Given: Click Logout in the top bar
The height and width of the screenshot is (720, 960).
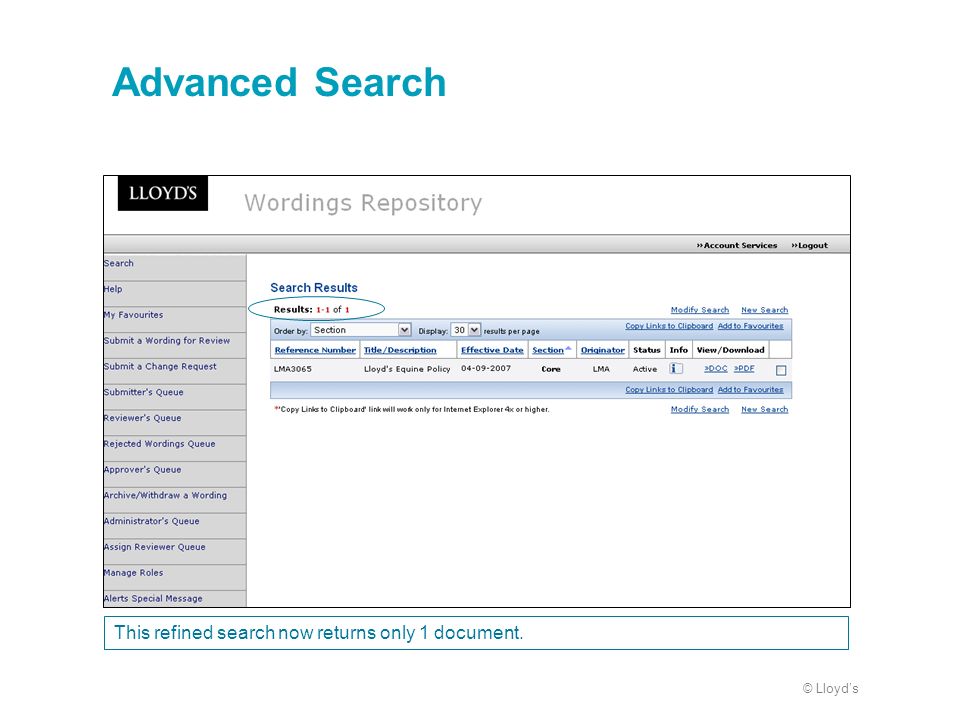Looking at the screenshot, I should pyautogui.click(x=809, y=245).
